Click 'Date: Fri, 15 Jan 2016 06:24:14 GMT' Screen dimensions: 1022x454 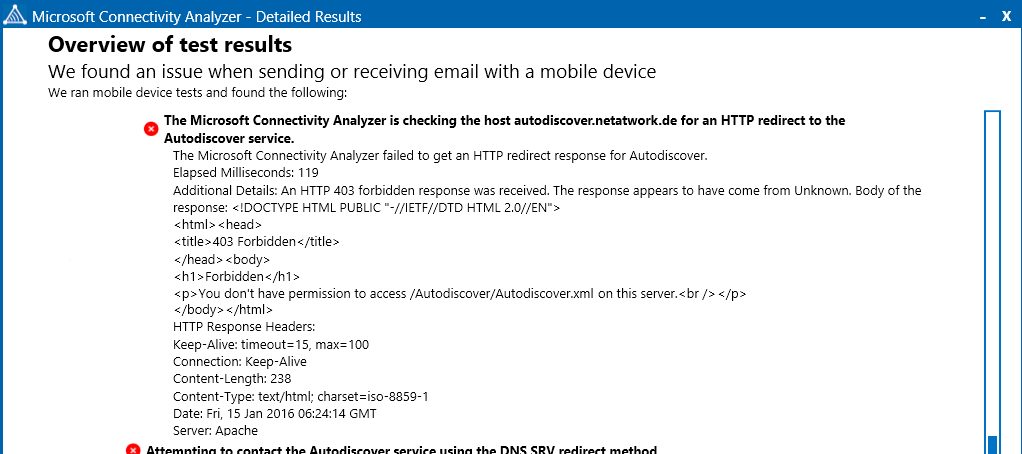274,413
